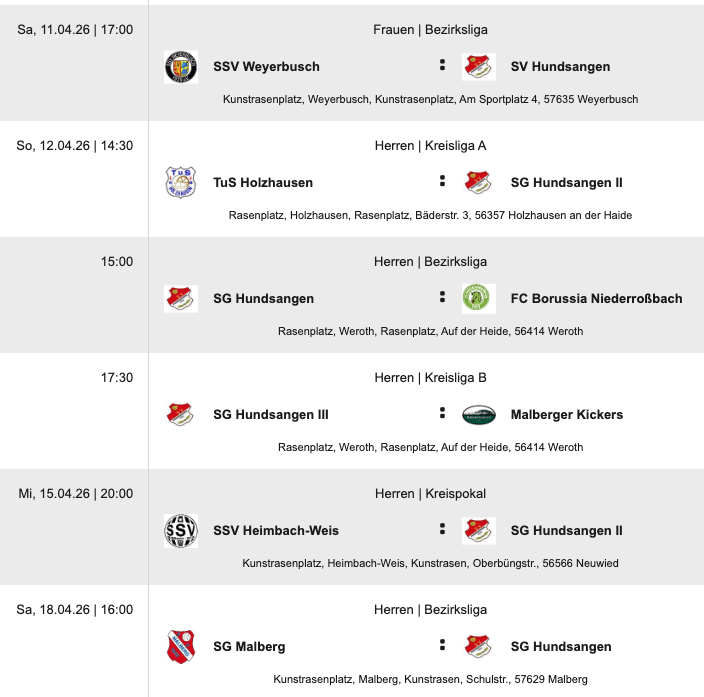Click the TuS Holzhausen club logo
The image size is (704, 697).
pos(181,183)
